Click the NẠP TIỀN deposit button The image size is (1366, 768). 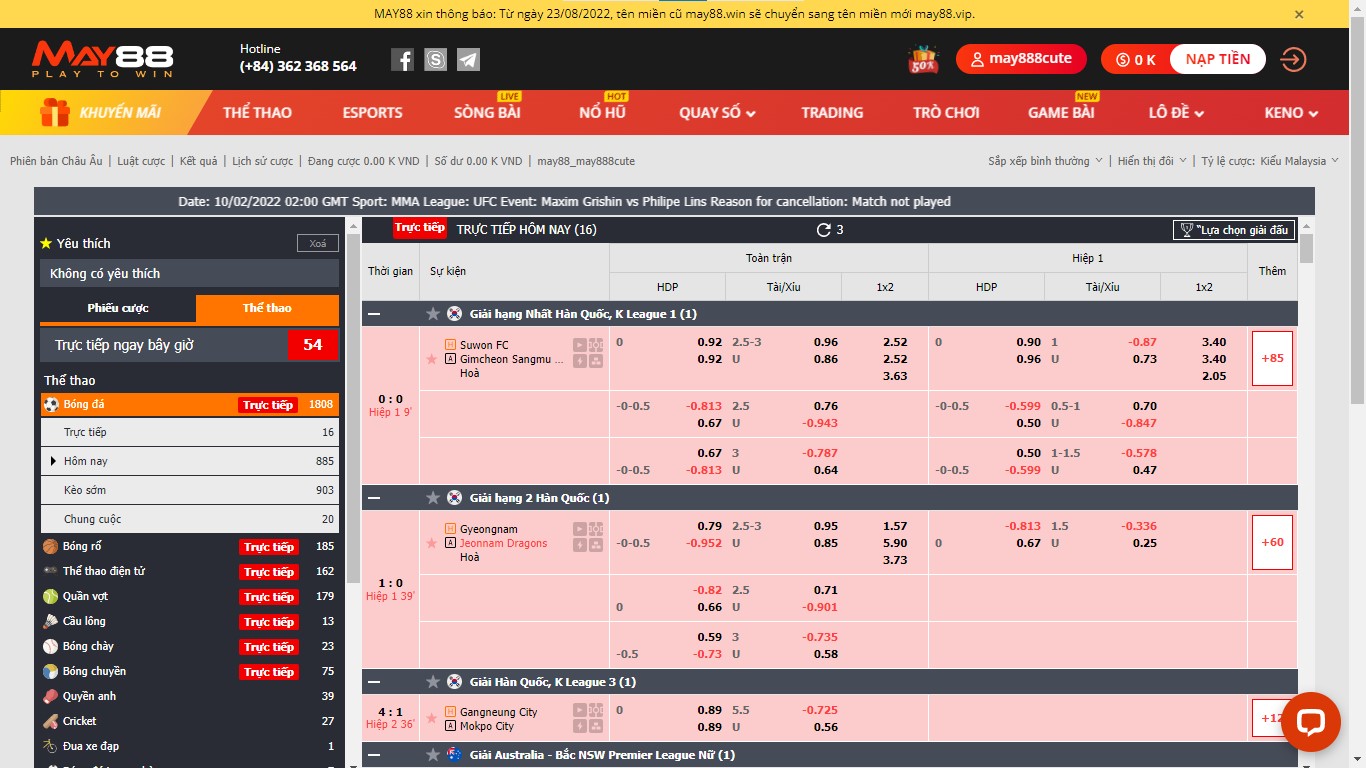click(1217, 59)
